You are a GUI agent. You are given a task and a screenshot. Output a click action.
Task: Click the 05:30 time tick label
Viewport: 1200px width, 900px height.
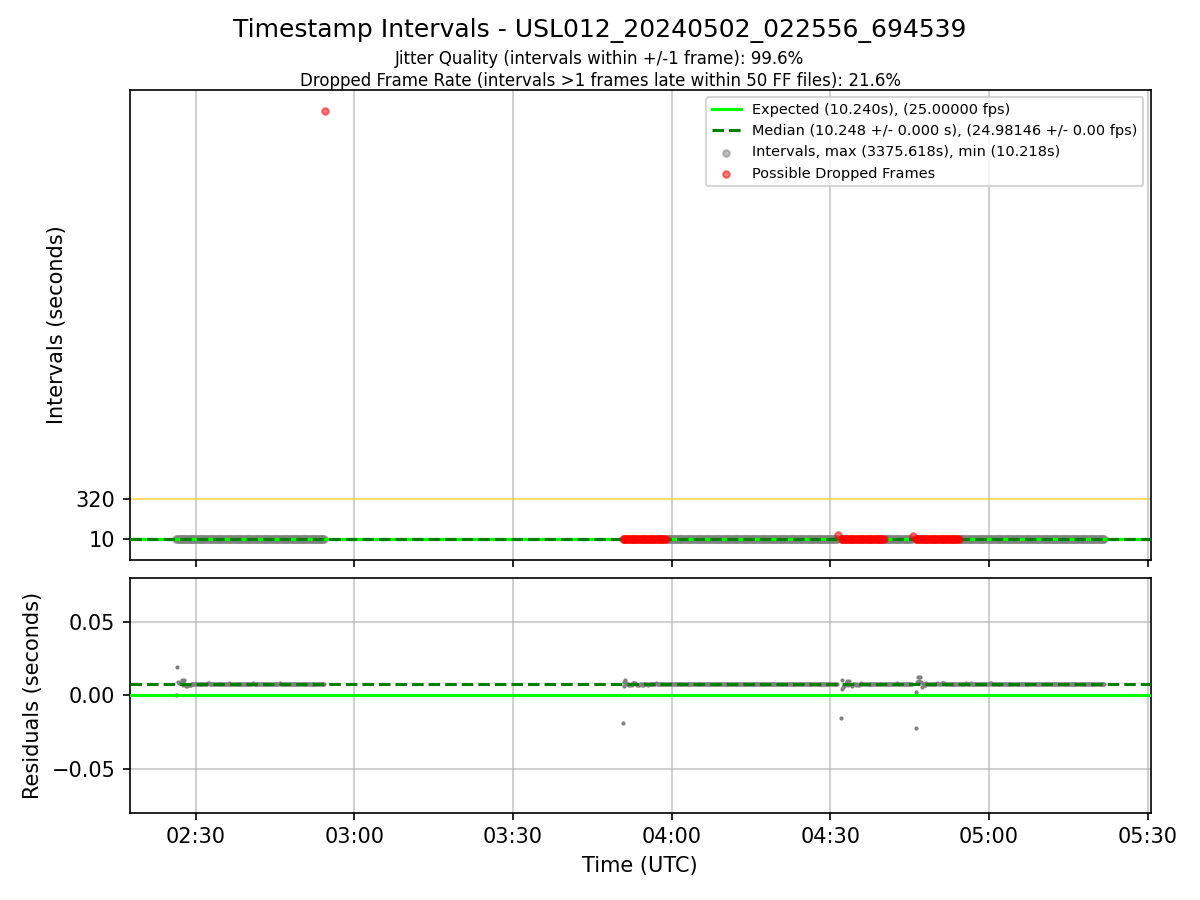tap(1147, 835)
